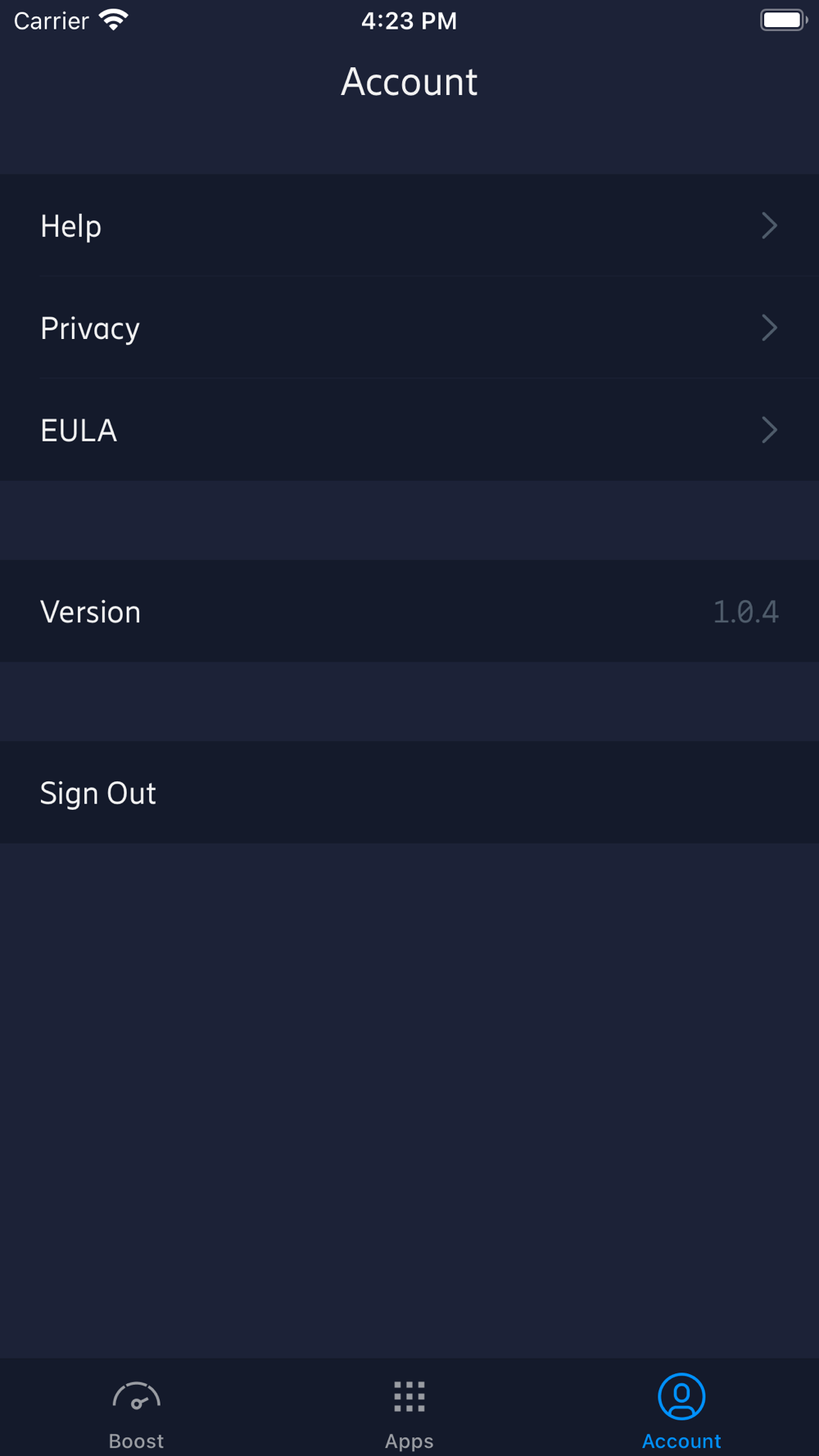
Task: Tap the 4:23 PM clock
Action: 409,20
